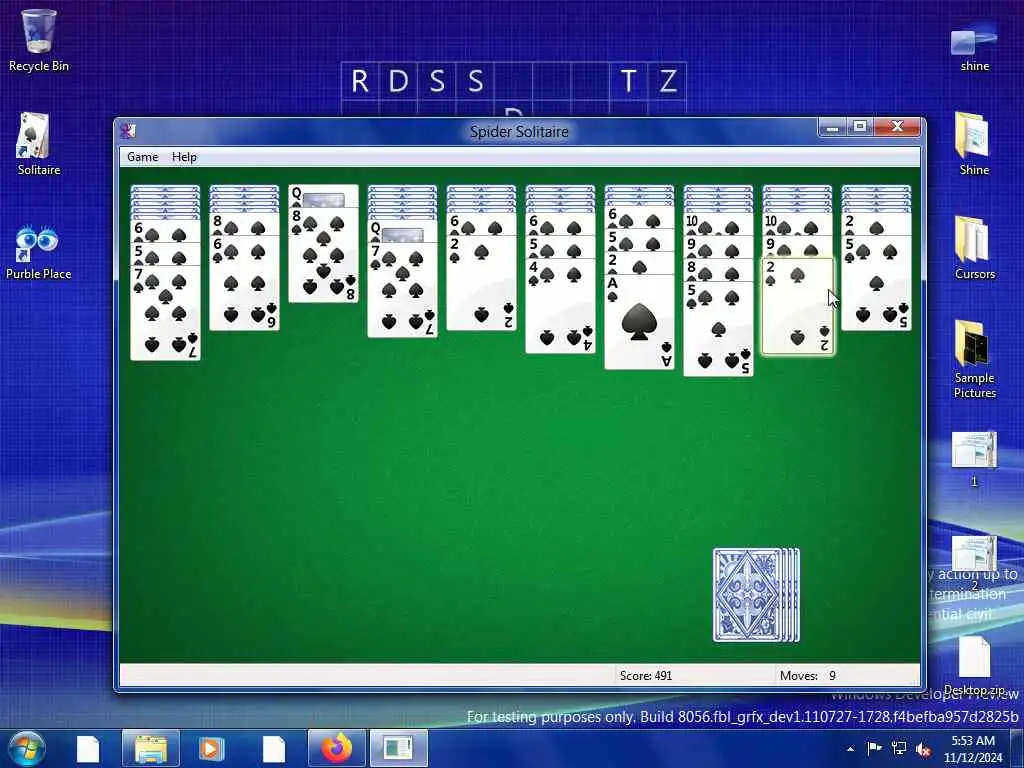Select the bottom 2 of spades in fifth column
Screen dimensions: 1024x768
click(481, 283)
